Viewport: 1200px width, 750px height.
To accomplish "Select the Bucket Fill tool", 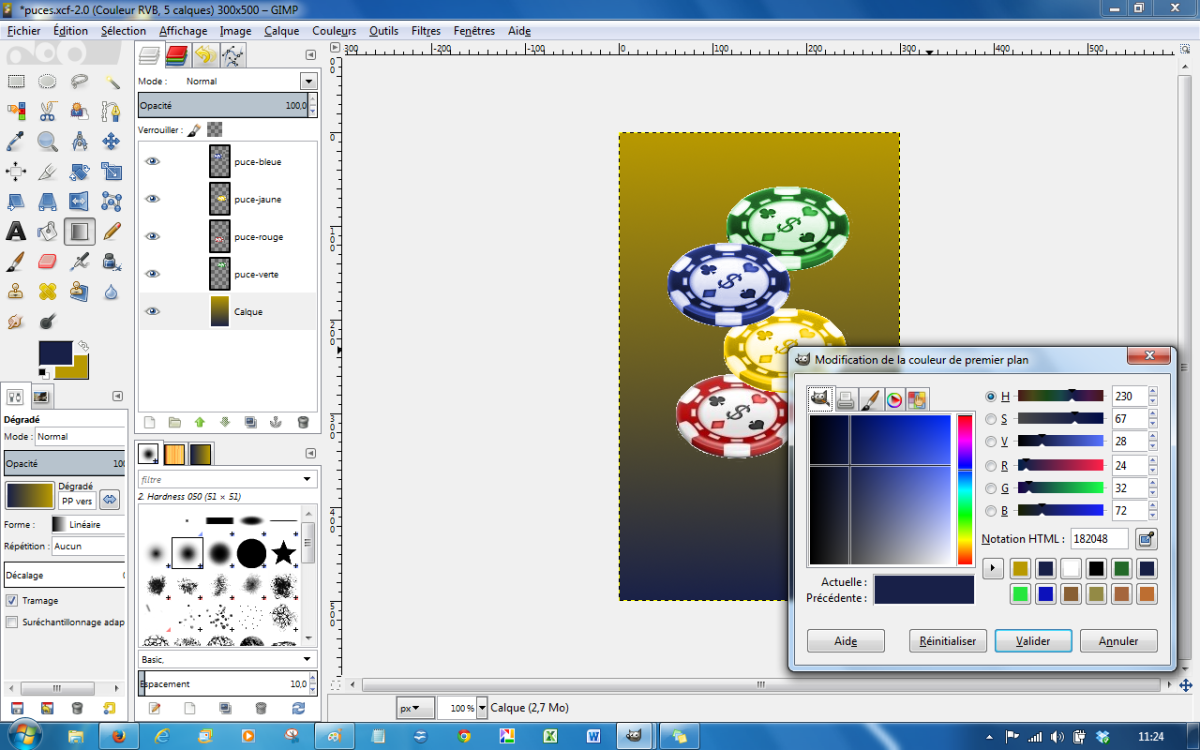I will 47,232.
